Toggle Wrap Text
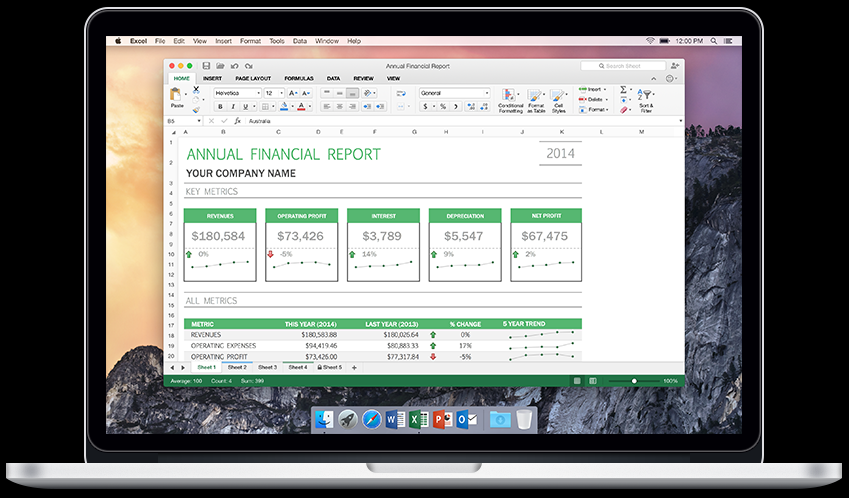 401,93
